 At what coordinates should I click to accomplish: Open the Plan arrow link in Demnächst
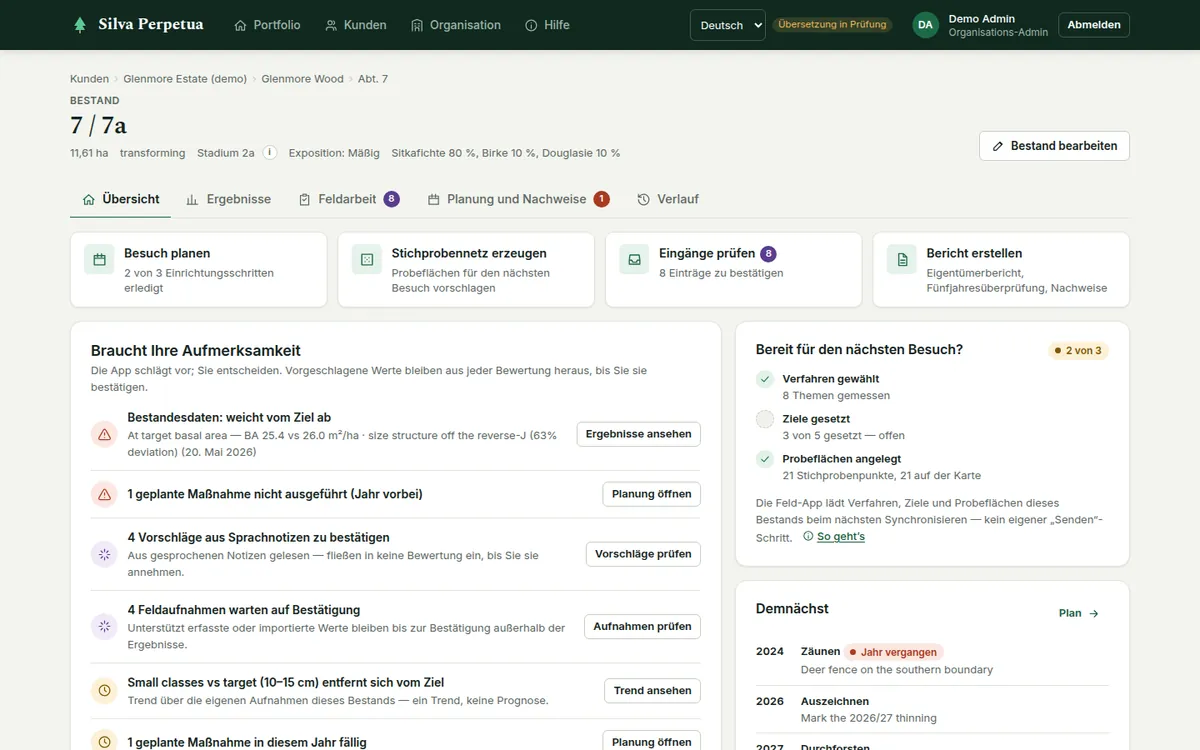coord(1079,613)
